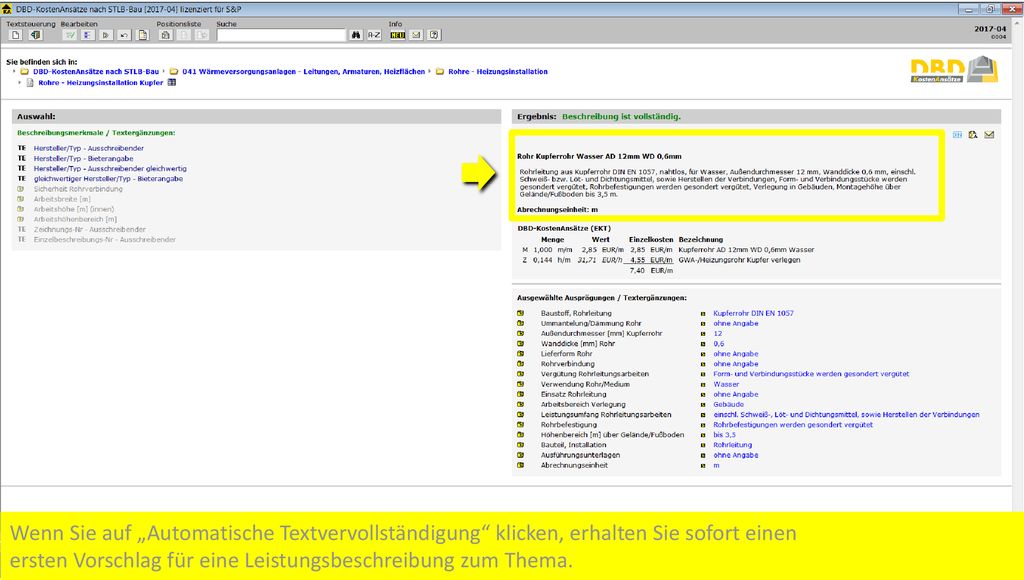Click the DBD KostenAnsätze logo
The width and height of the screenshot is (1024, 580).
[x=954, y=70]
